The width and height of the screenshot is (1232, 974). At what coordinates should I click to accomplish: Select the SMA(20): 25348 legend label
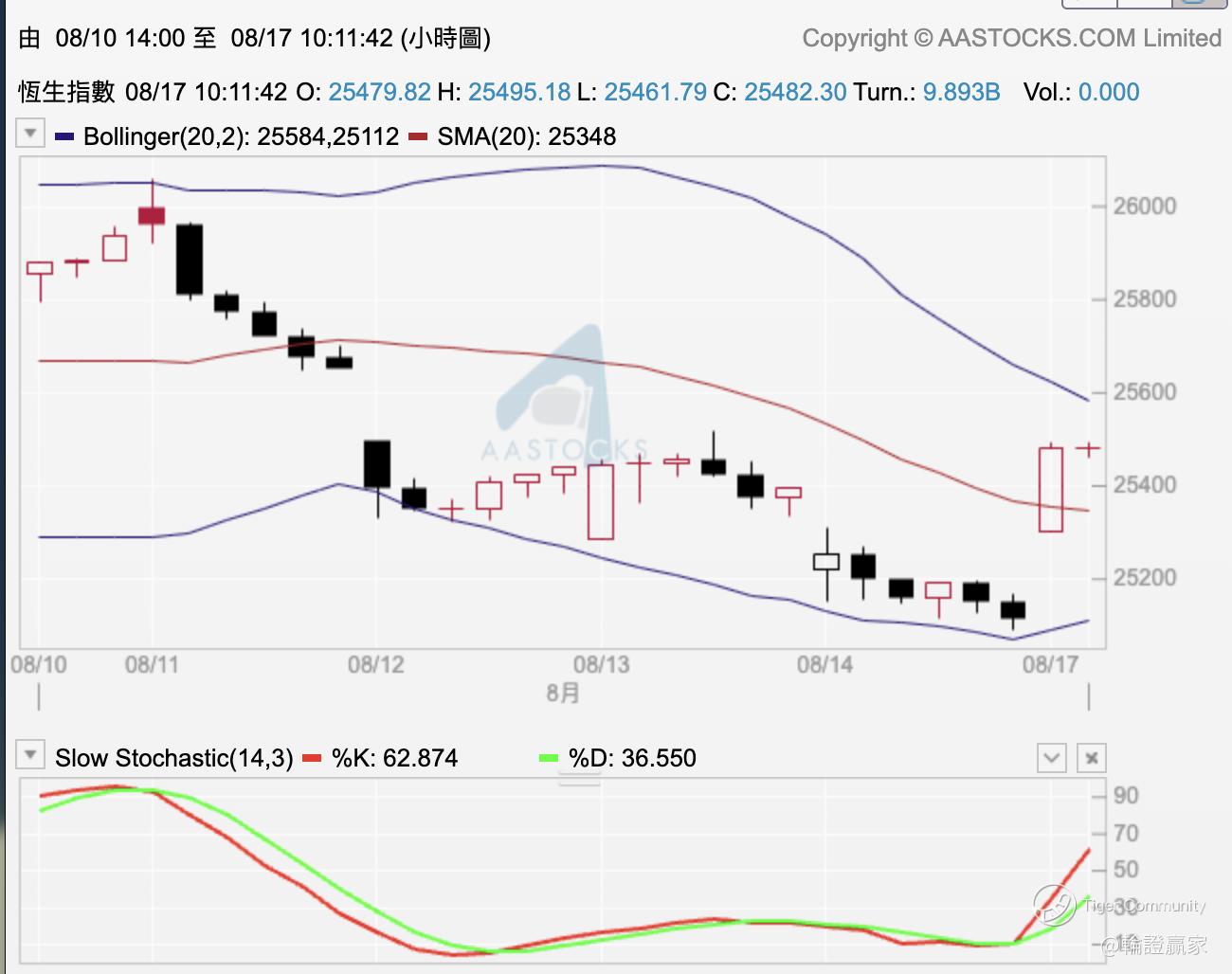[x=527, y=136]
